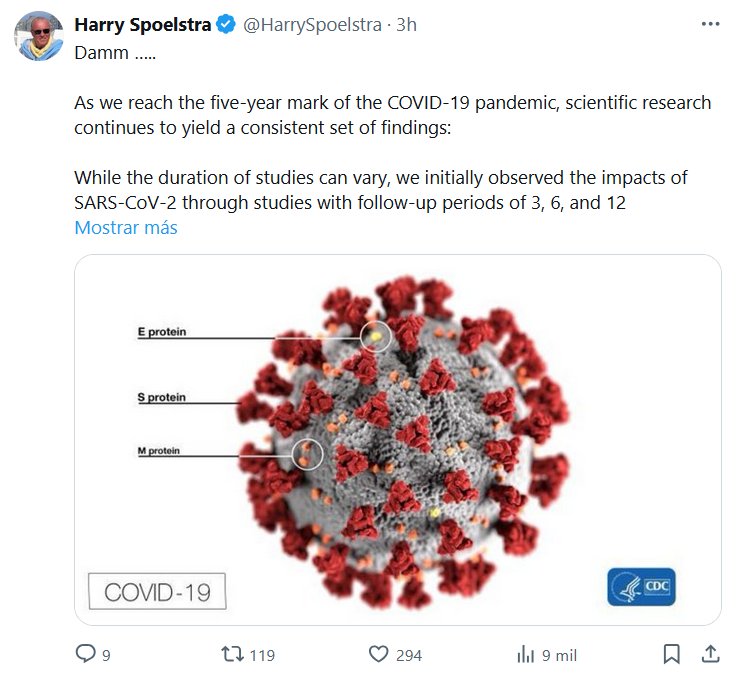The height and width of the screenshot is (680, 736).
Task: Click the CDC logo in the image
Action: pyautogui.click(x=641, y=586)
